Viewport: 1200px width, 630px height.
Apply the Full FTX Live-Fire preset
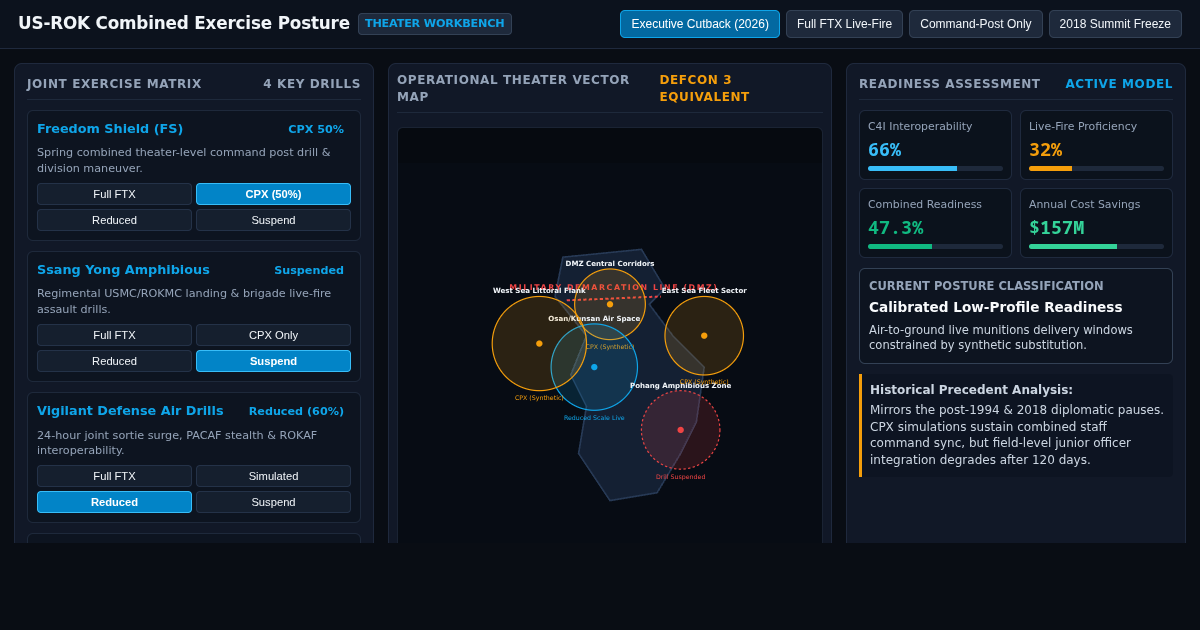(844, 24)
